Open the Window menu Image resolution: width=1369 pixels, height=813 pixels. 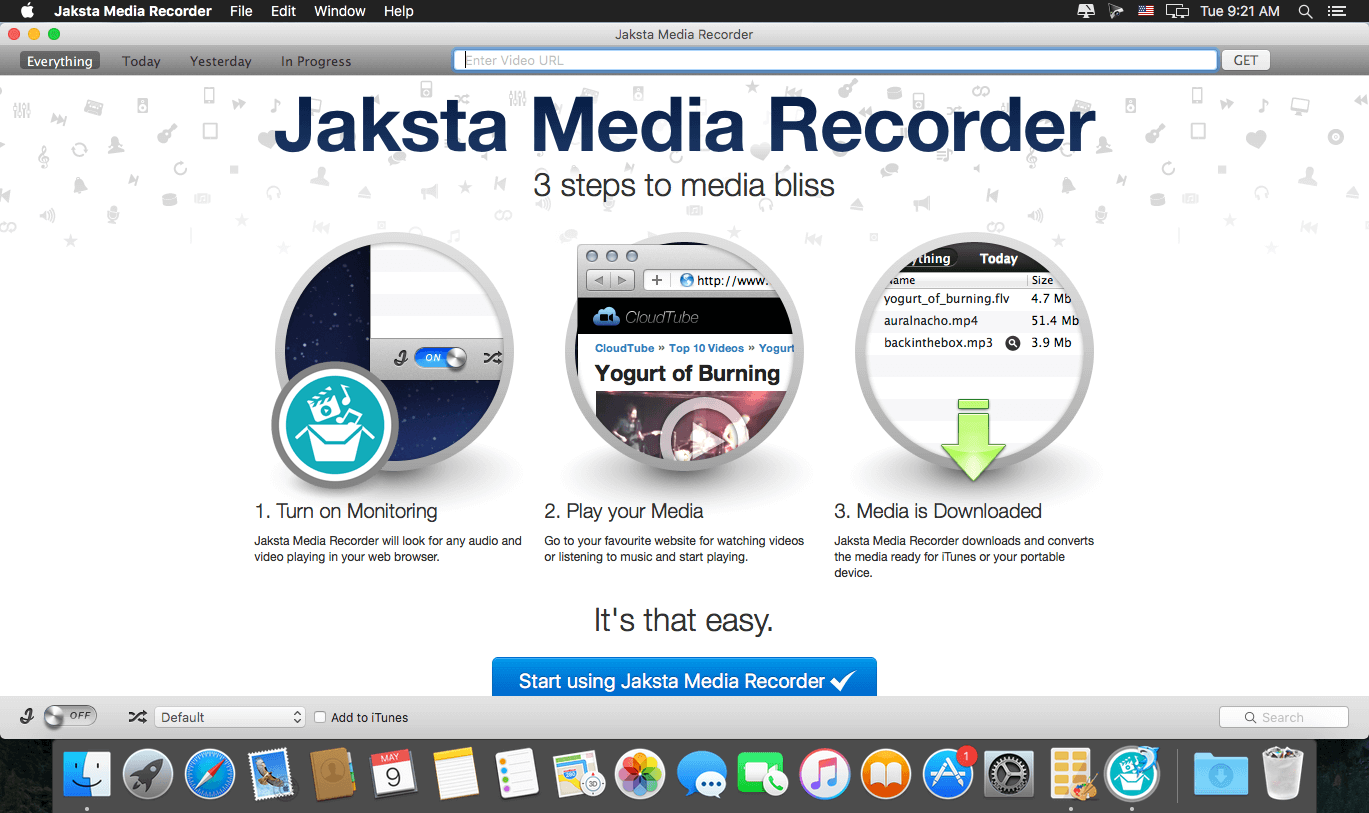pyautogui.click(x=340, y=11)
